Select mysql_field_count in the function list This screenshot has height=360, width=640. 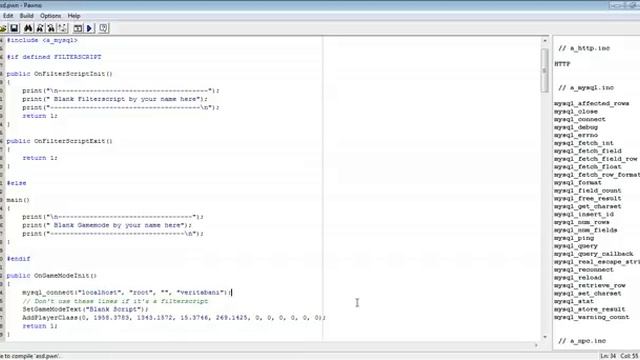[588, 191]
